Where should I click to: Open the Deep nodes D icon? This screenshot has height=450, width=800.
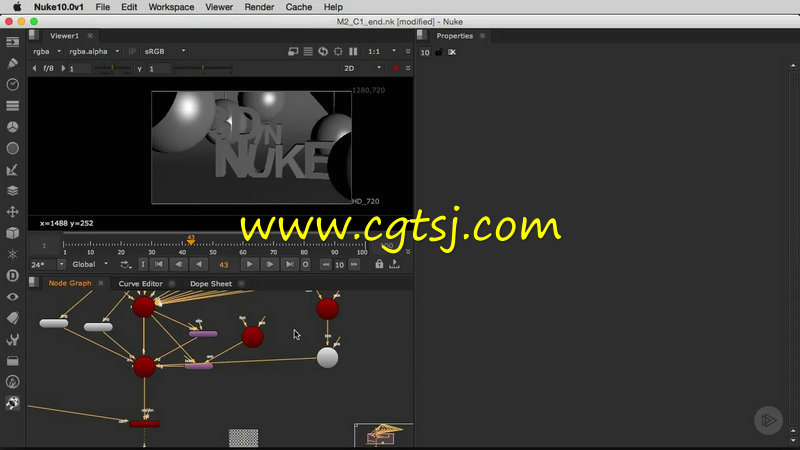pyautogui.click(x=13, y=276)
